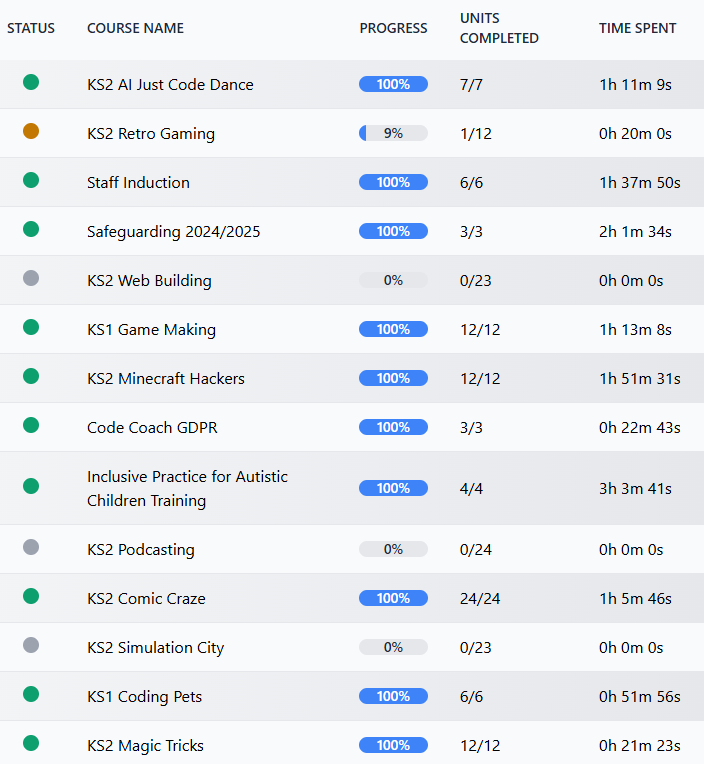Click the orange status dot for KS2 Retro Gaming
This screenshot has width=704, height=764.
[31, 132]
